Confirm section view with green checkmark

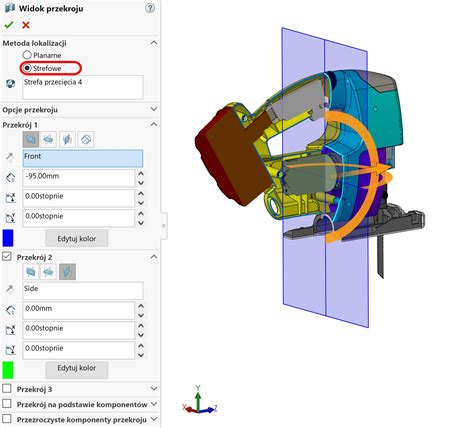(9, 25)
